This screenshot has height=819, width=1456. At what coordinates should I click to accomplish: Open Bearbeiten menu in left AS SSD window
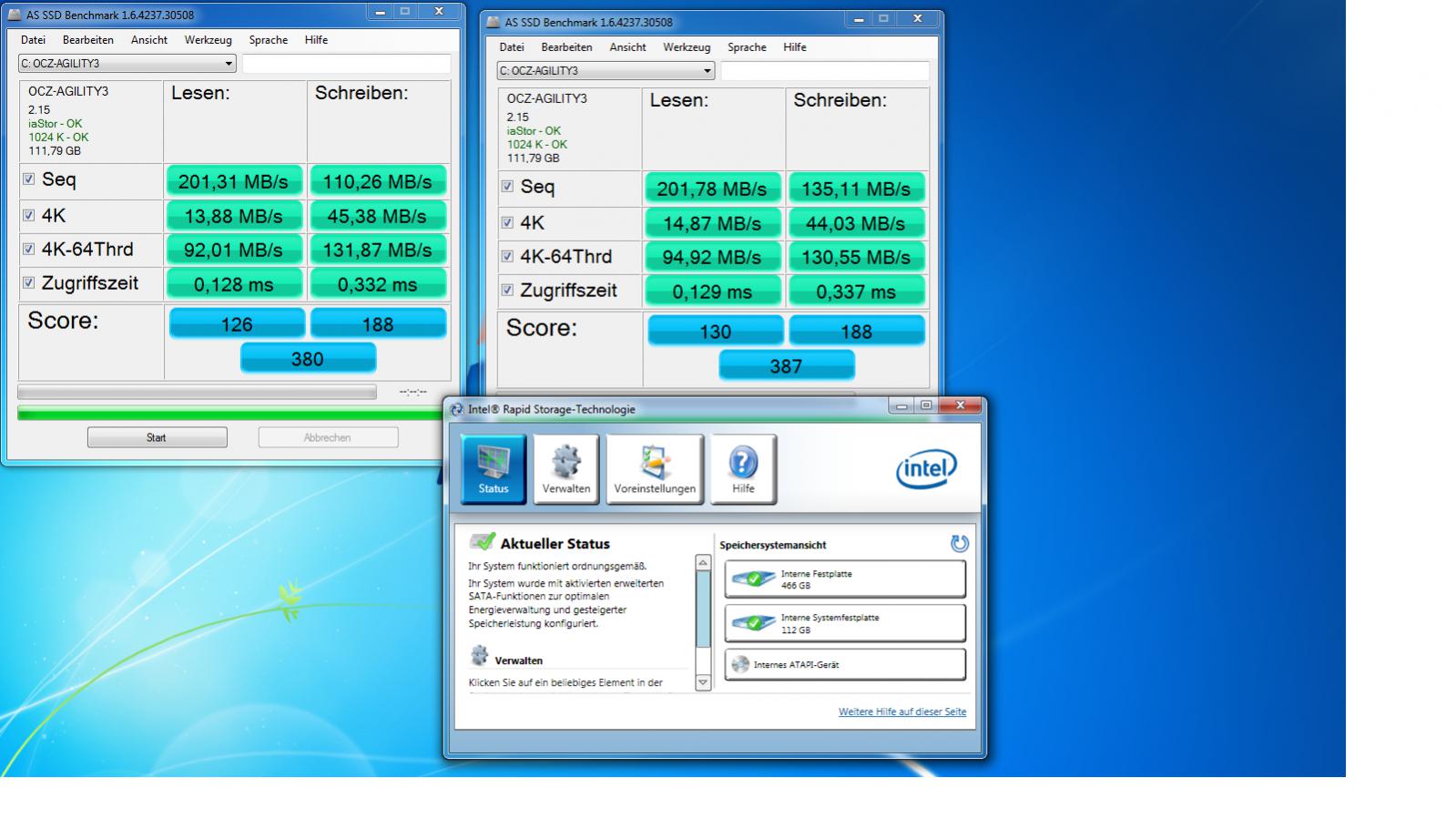click(88, 40)
